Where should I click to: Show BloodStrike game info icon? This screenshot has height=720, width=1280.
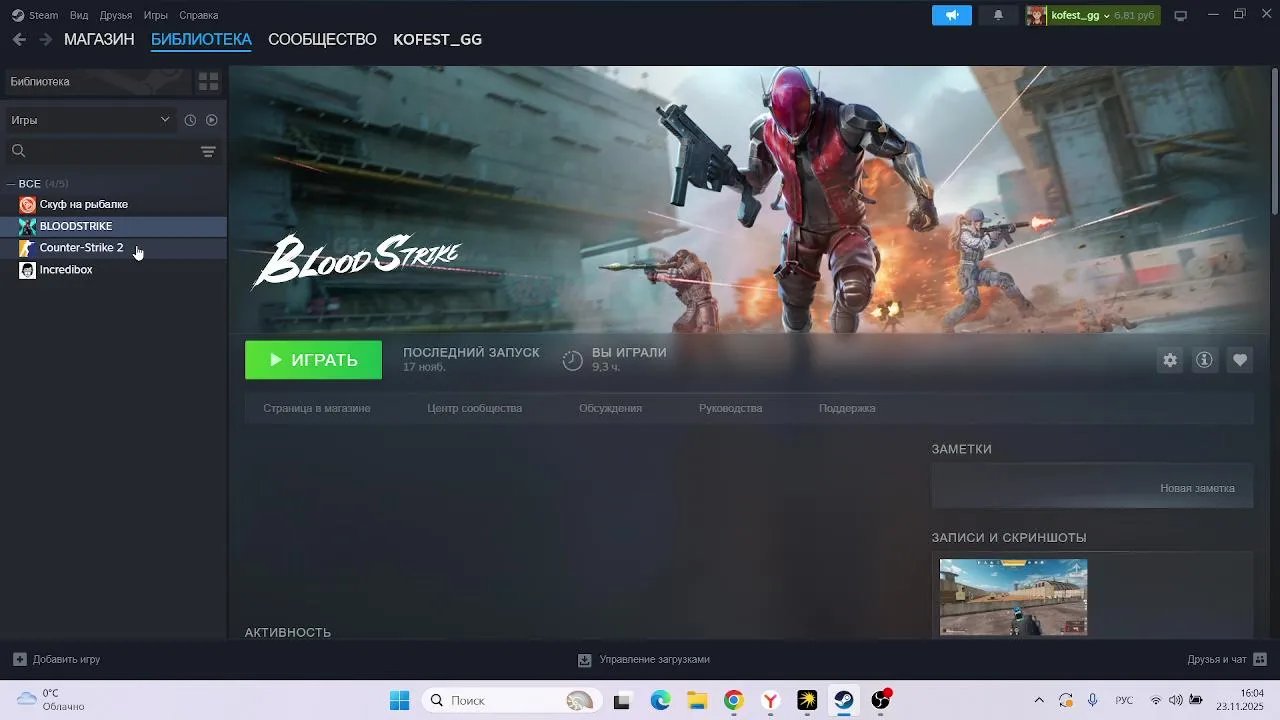tap(1204, 360)
